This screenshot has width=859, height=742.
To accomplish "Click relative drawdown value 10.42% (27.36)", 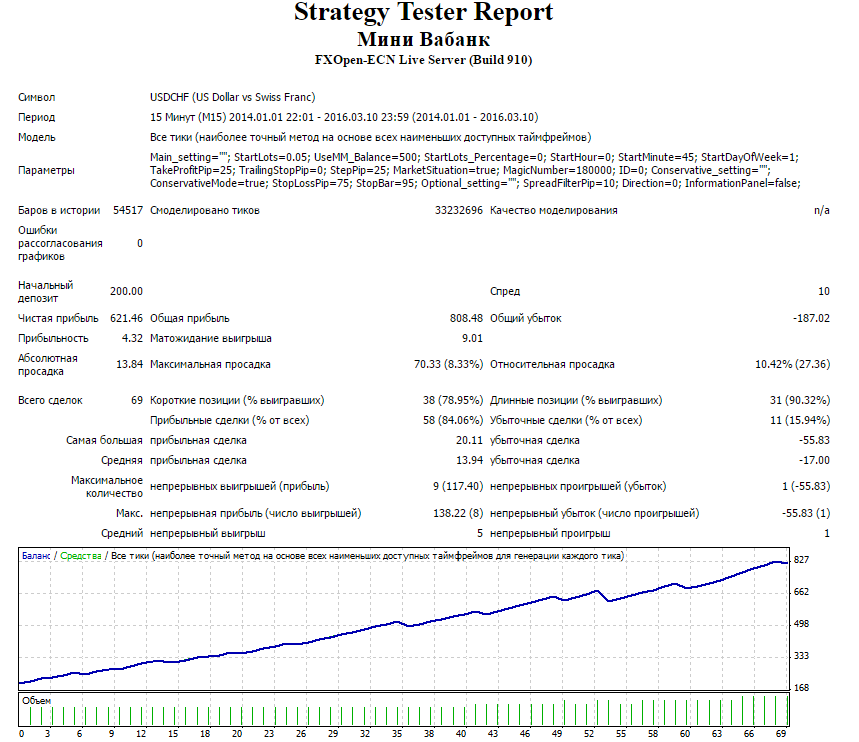I will click(x=792, y=364).
